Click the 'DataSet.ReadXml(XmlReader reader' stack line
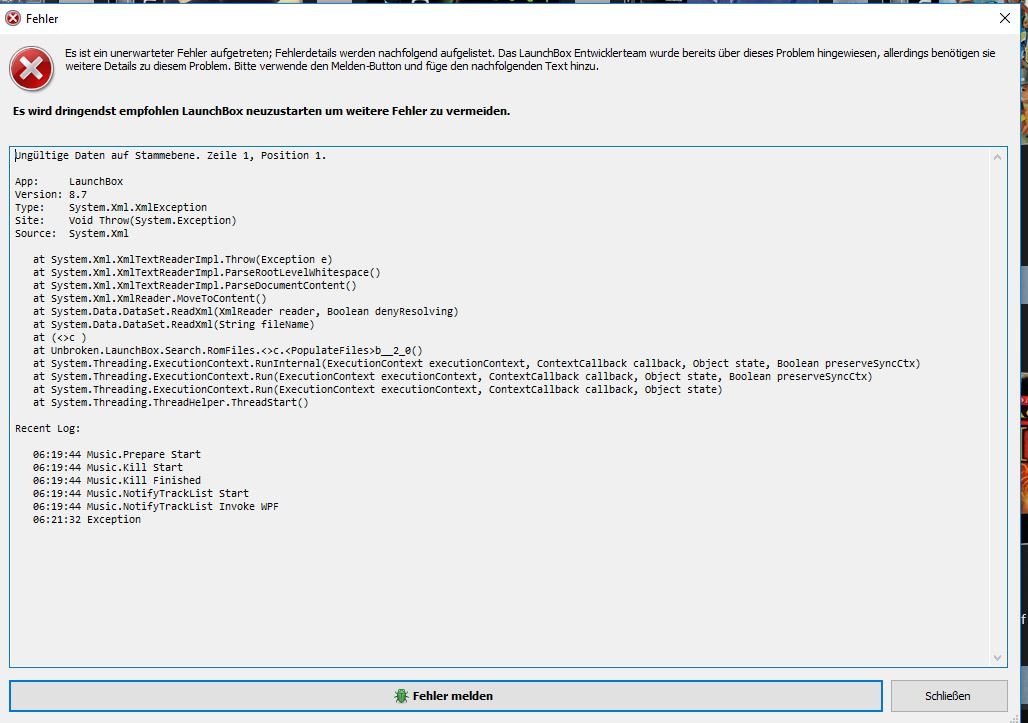The image size is (1028, 723). pyautogui.click(x=246, y=311)
